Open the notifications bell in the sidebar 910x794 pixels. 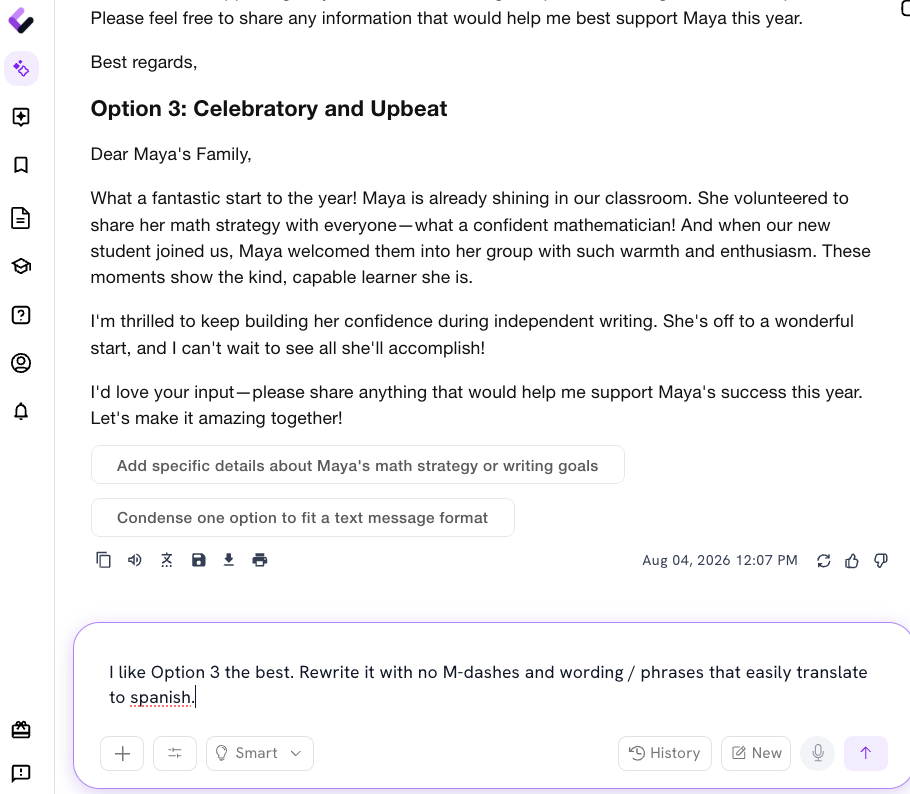[21, 411]
